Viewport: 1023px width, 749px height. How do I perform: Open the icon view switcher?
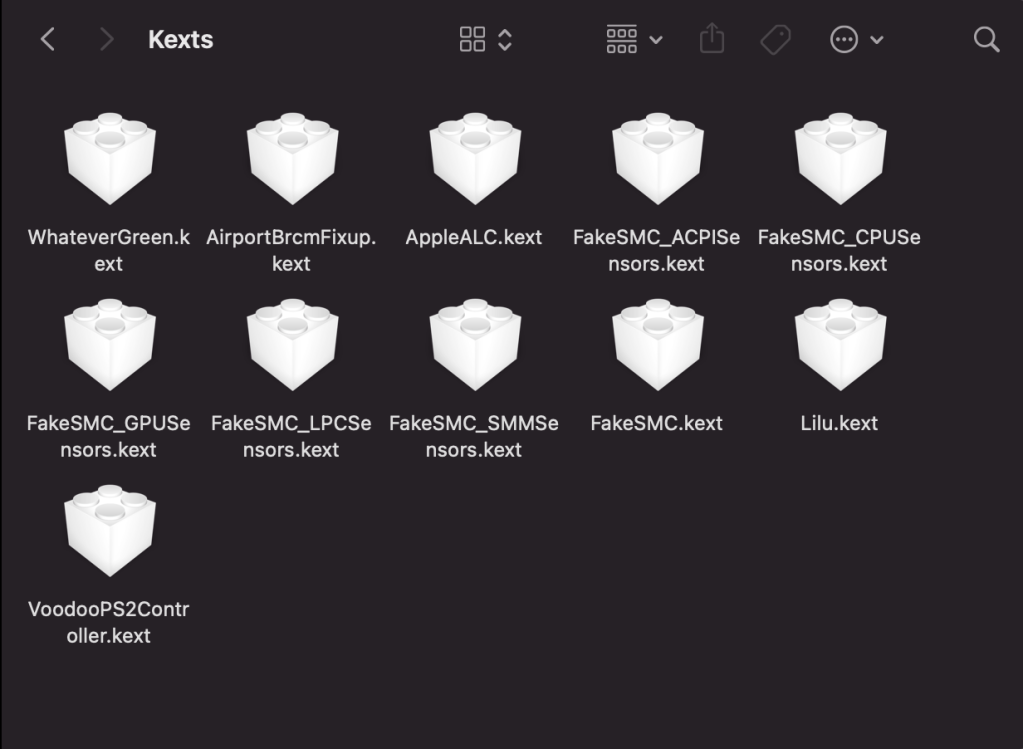point(485,40)
